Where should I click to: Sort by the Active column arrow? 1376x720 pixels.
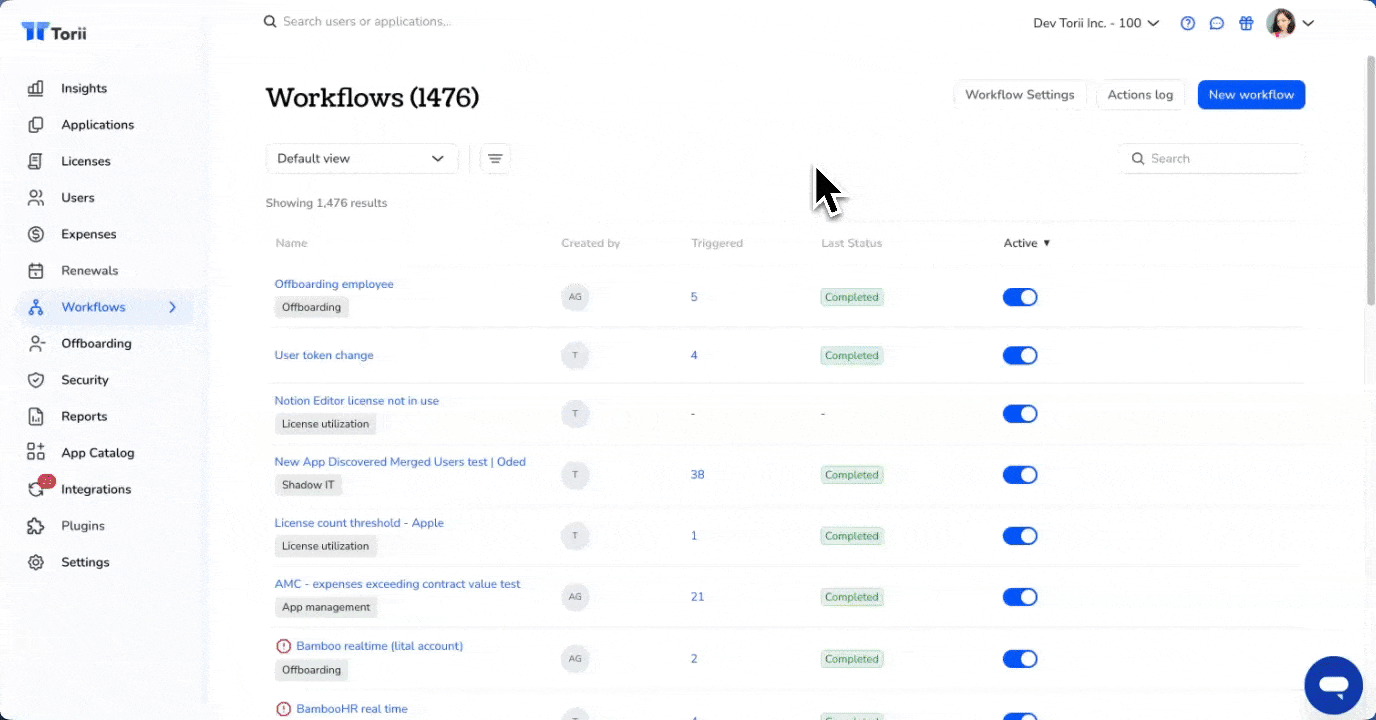1047,243
